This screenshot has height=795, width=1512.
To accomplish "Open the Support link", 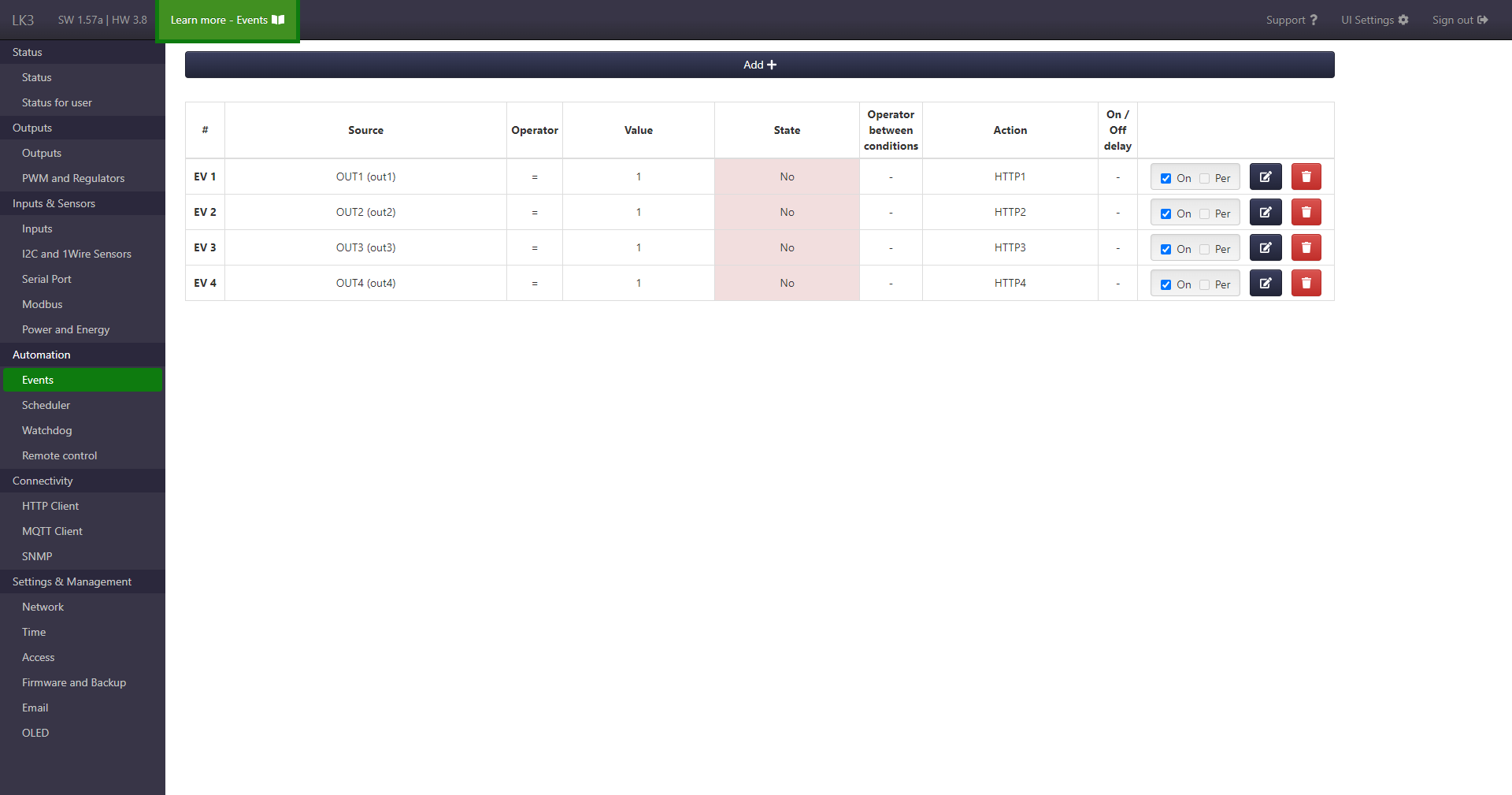I will coord(1291,20).
